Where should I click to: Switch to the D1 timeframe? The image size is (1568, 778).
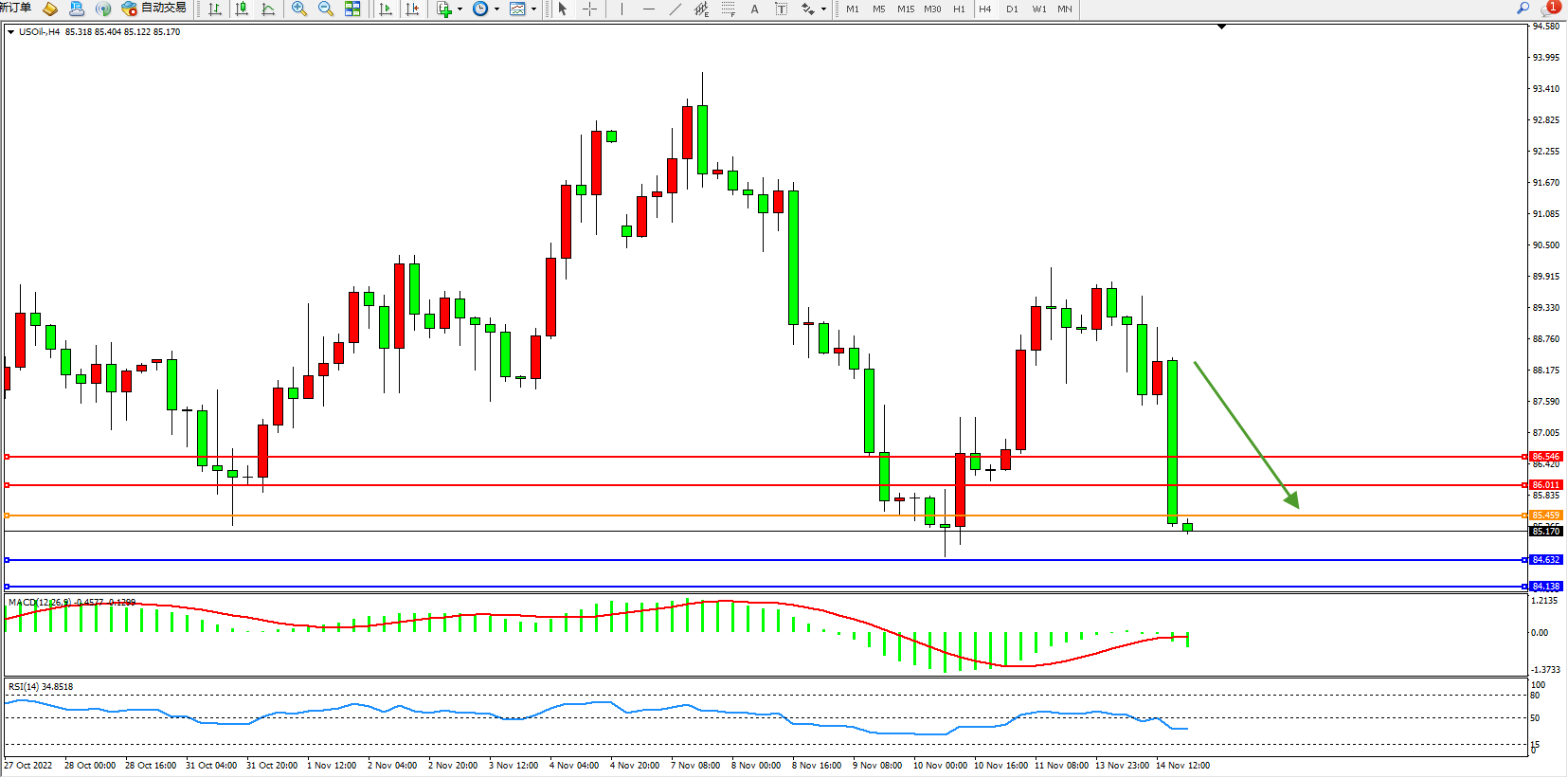pos(1012,9)
